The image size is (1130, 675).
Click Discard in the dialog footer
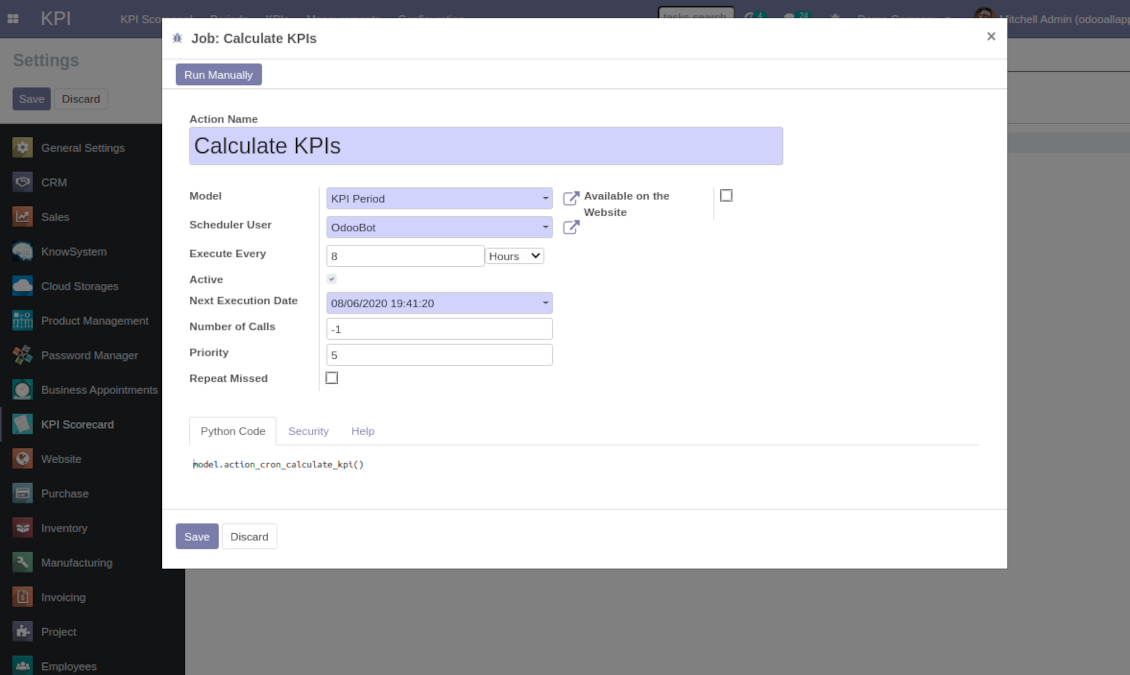[x=249, y=537]
